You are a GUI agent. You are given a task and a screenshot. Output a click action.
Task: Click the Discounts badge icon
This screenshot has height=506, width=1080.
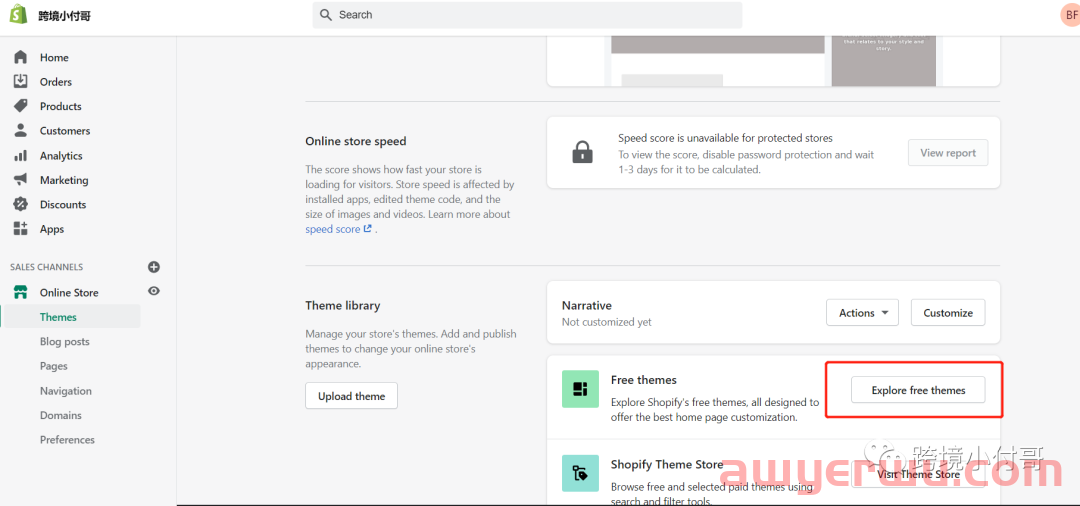pyautogui.click(x=21, y=204)
